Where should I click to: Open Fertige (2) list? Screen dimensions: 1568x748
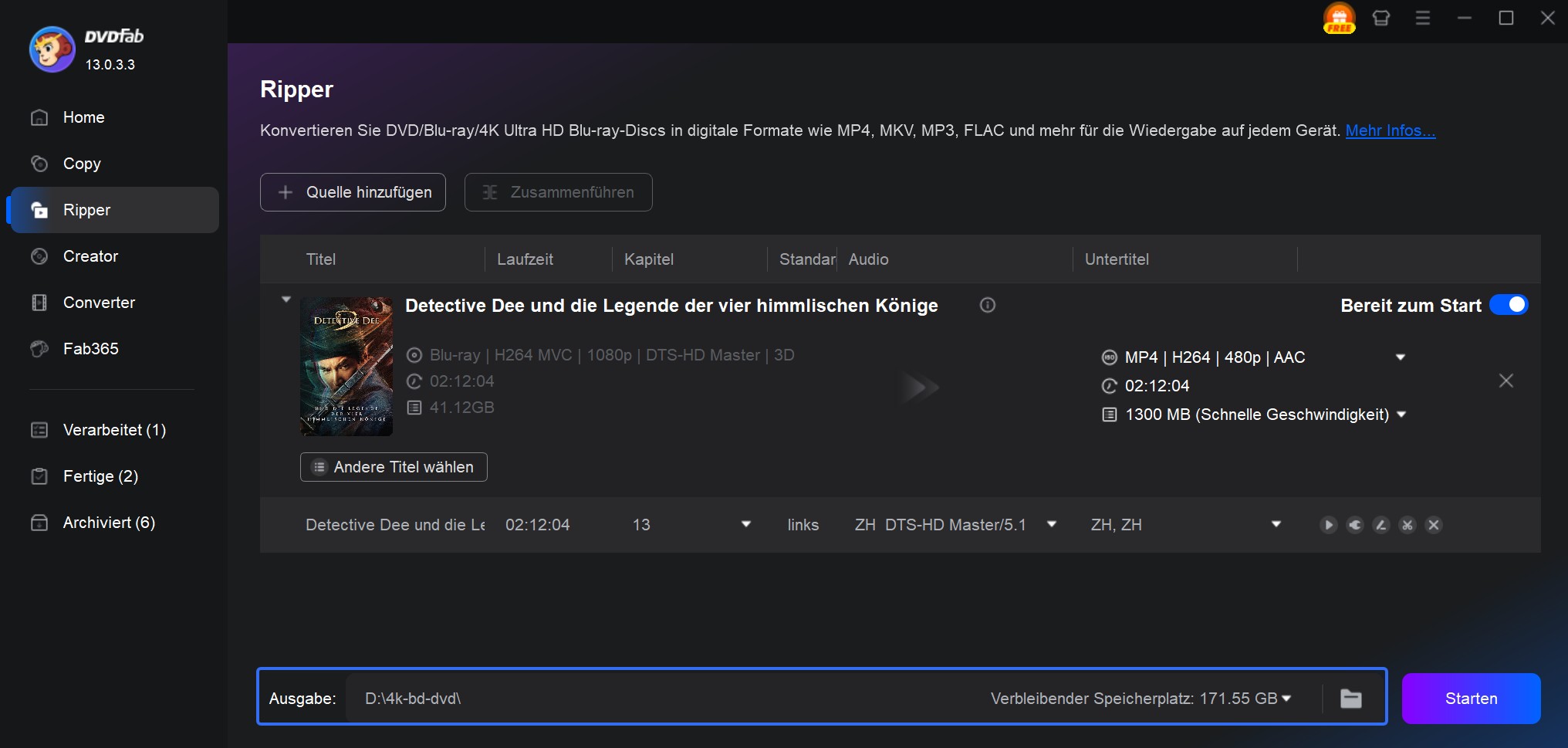click(113, 476)
